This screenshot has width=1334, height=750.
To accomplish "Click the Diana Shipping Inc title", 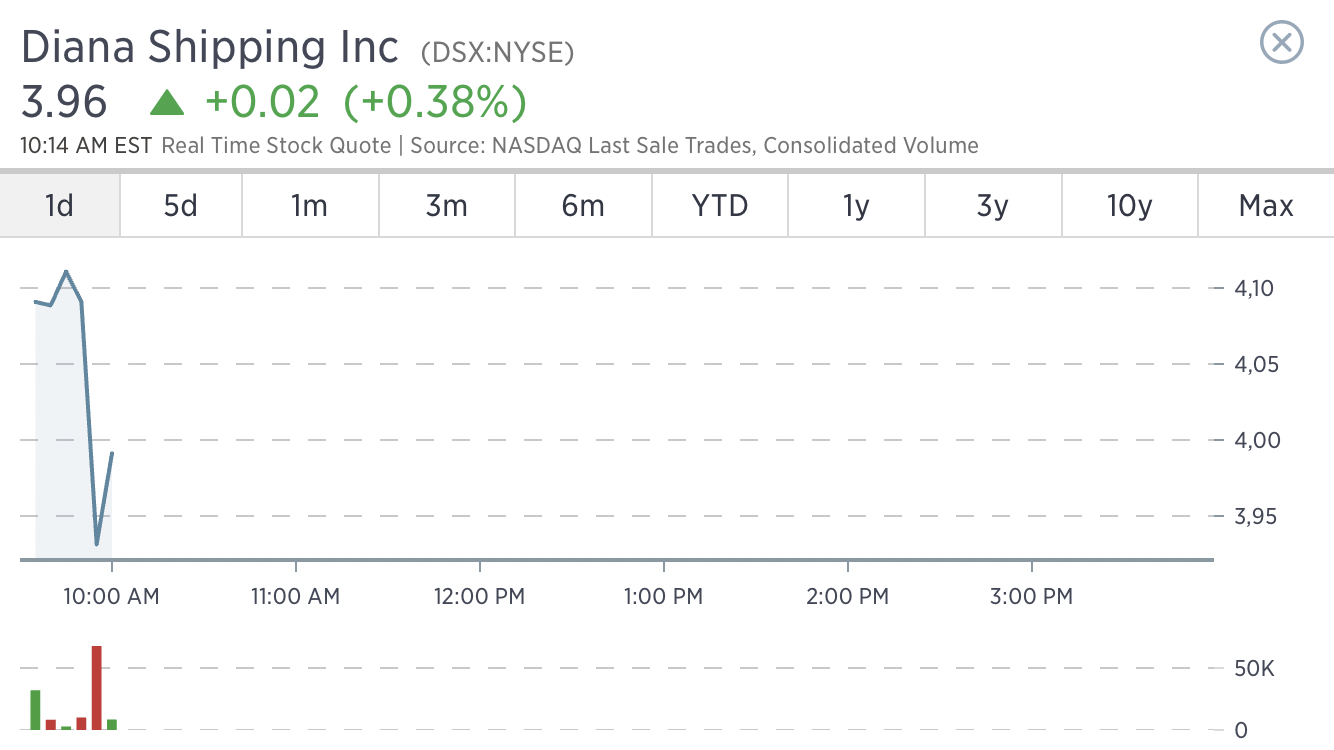I will [210, 47].
